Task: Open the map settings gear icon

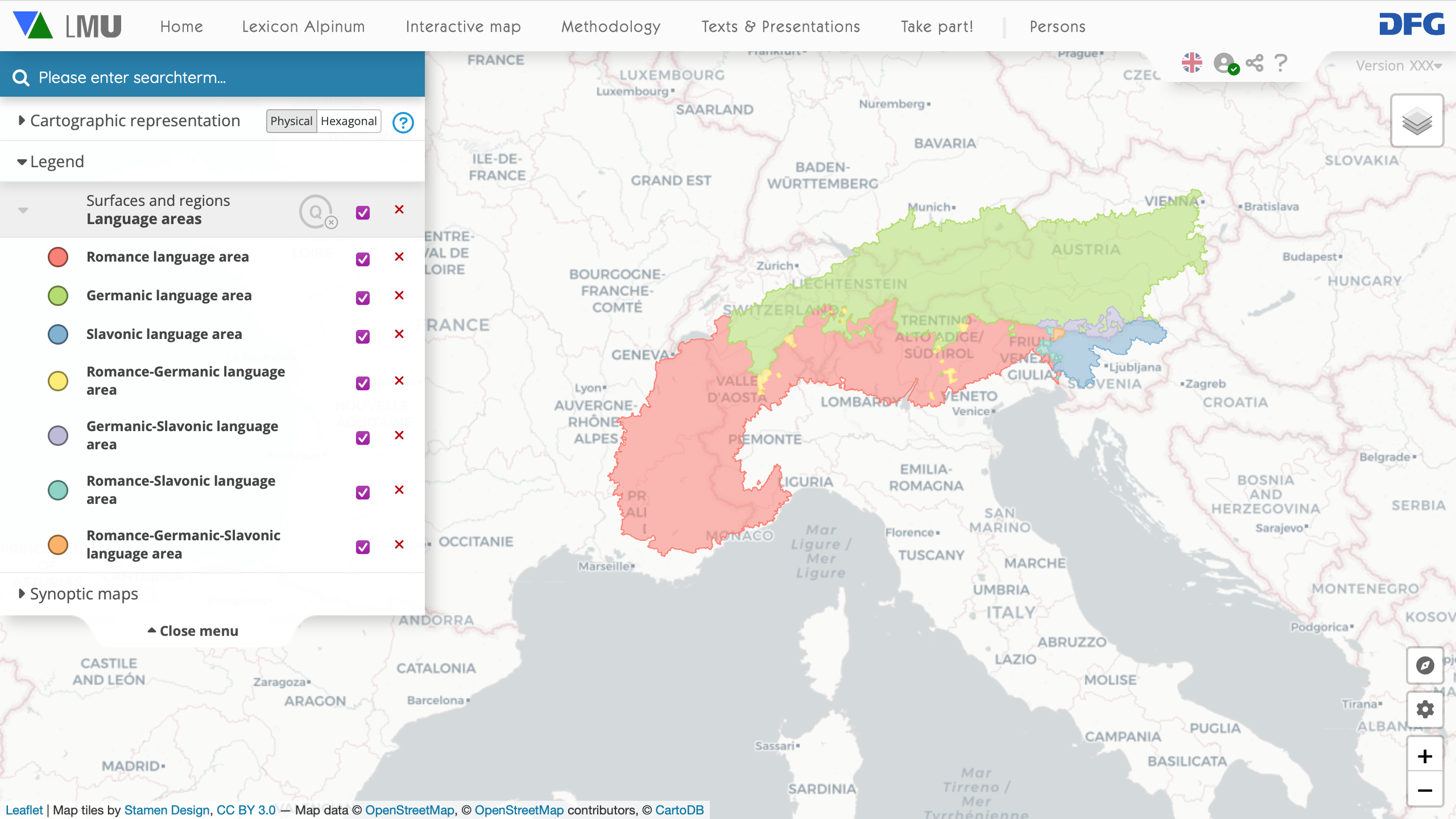Action: tap(1425, 709)
